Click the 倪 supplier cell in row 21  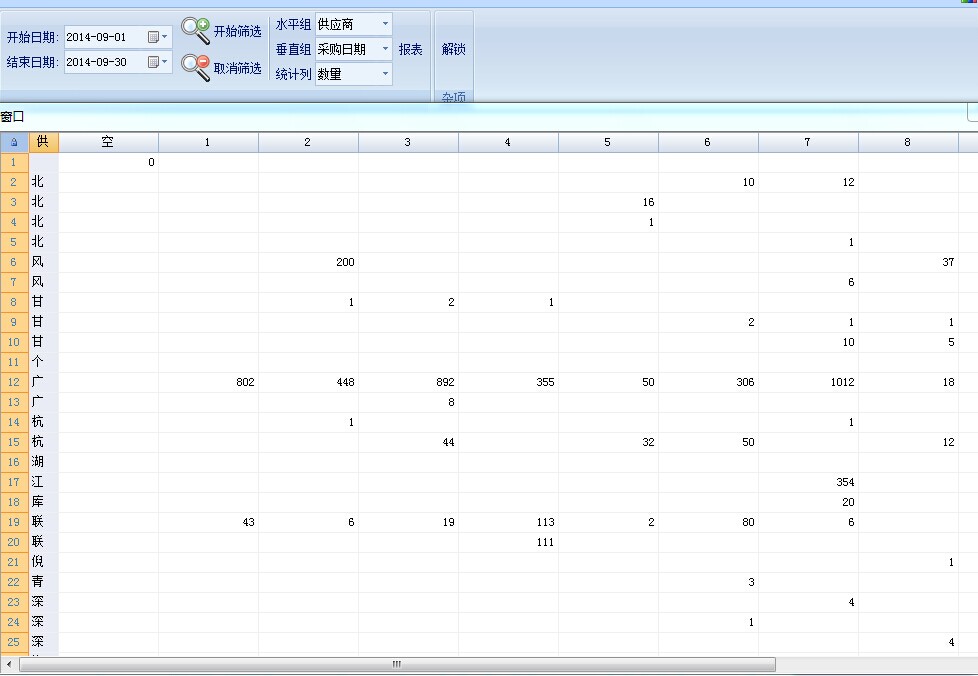[43, 563]
